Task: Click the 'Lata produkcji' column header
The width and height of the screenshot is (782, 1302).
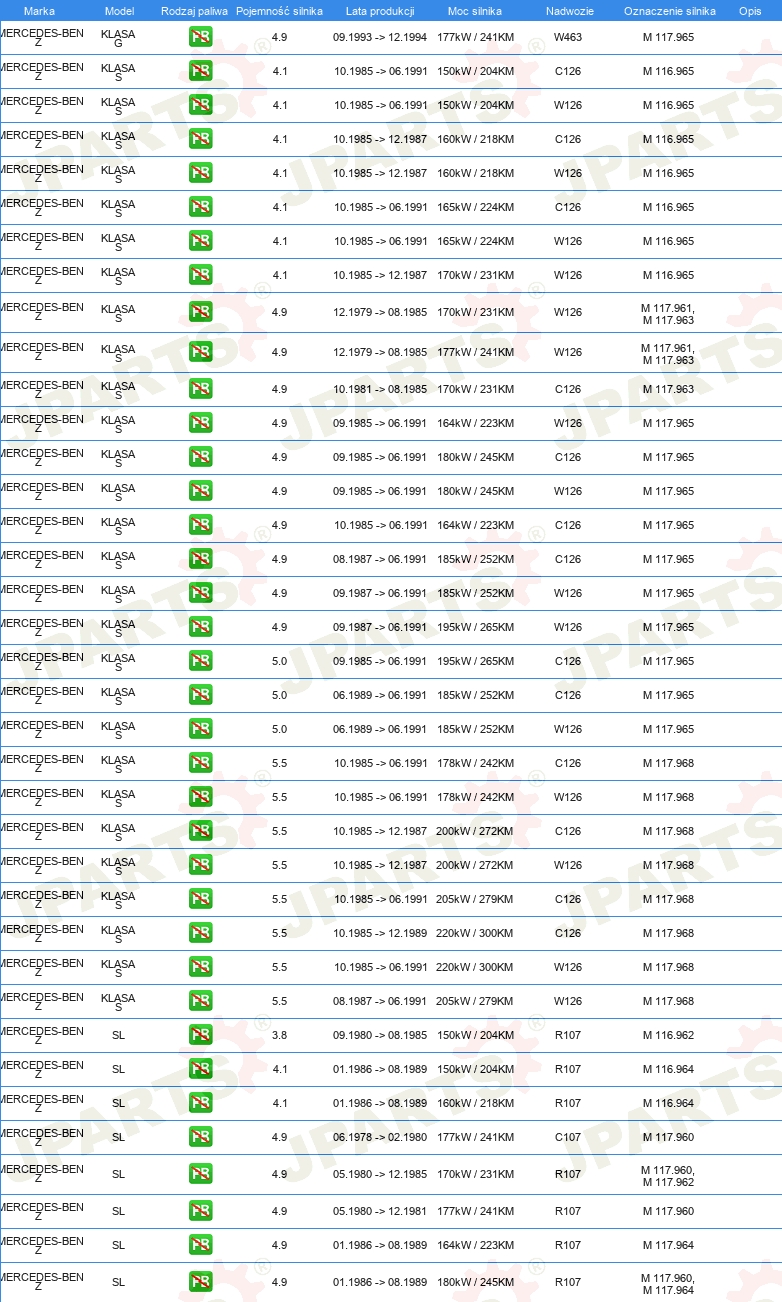Action: pos(380,11)
